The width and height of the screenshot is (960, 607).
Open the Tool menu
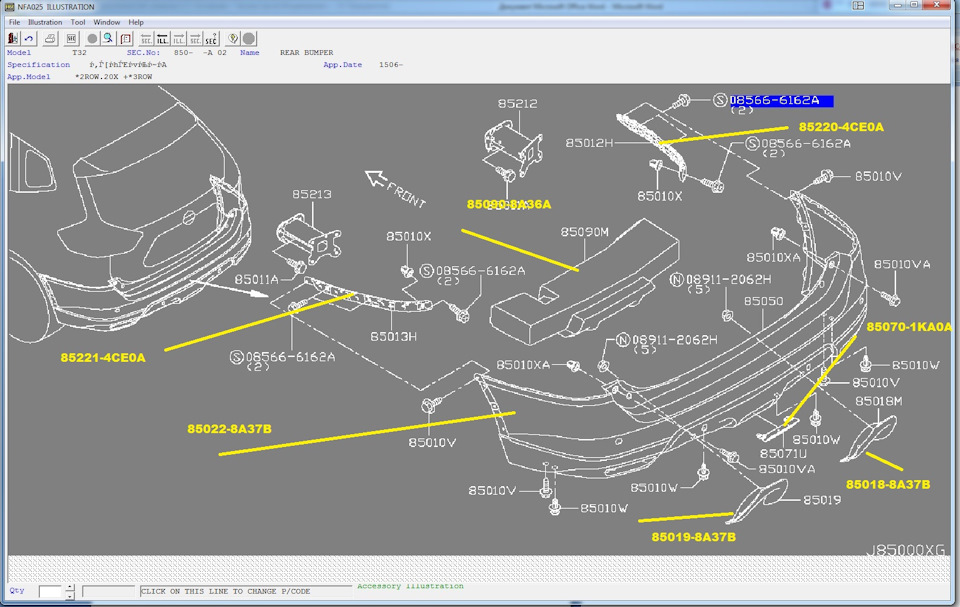point(78,22)
